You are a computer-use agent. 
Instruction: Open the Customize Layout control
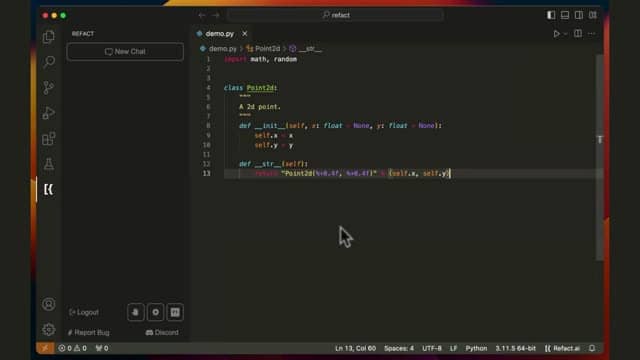[593, 15]
